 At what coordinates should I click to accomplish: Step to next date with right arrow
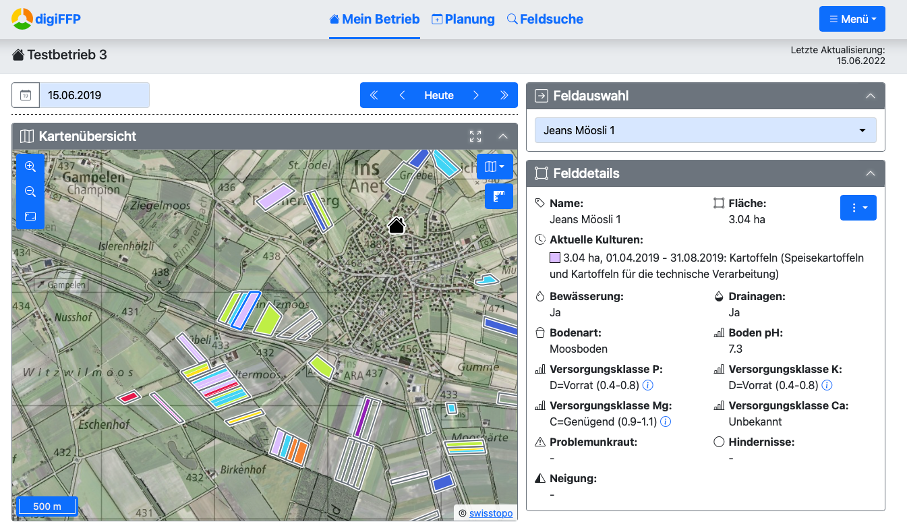[x=476, y=96]
